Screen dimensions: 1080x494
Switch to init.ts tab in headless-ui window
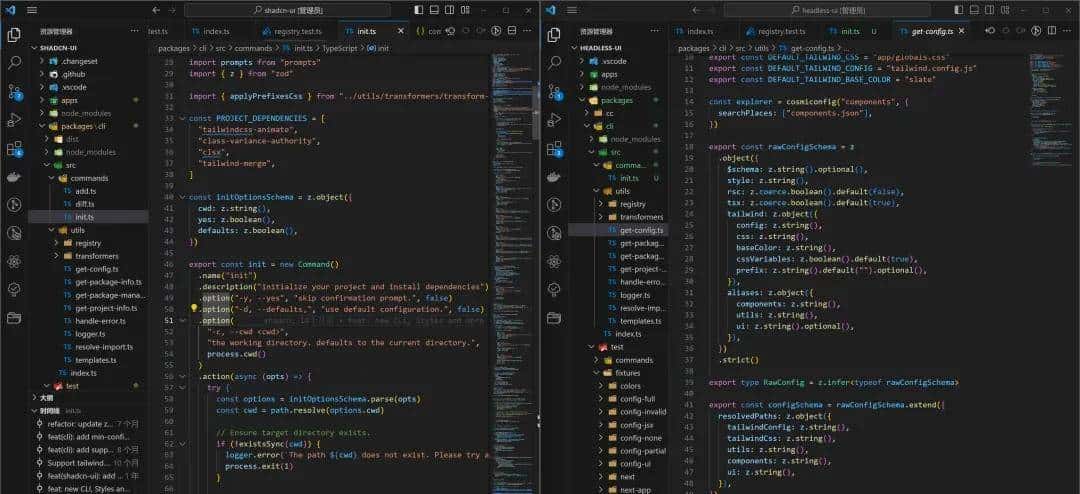tap(851, 32)
